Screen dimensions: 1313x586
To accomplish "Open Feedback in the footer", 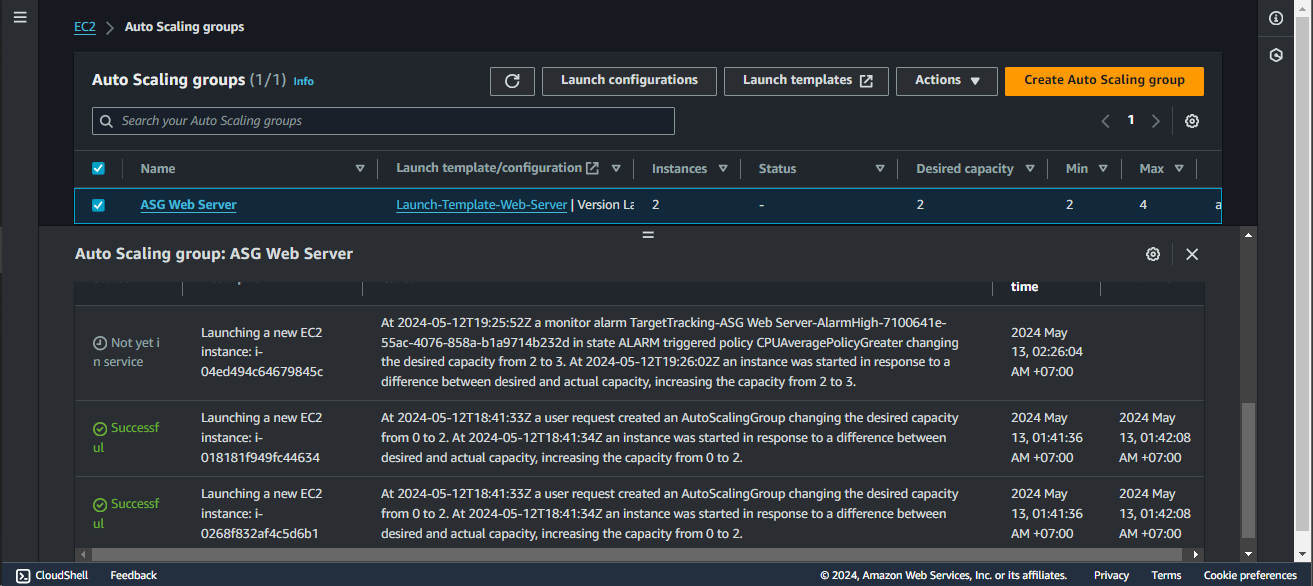I will point(133,575).
